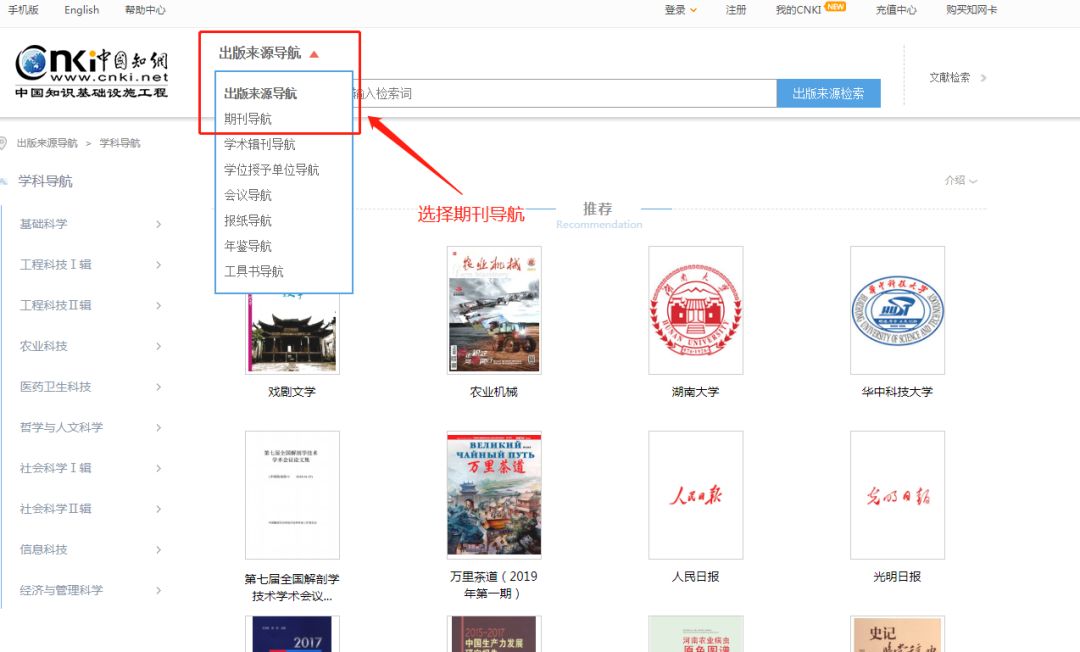Viewport: 1080px width, 652px height.
Task: Open 湖南大学 emblem thumbnail
Action: pyautogui.click(x=696, y=311)
